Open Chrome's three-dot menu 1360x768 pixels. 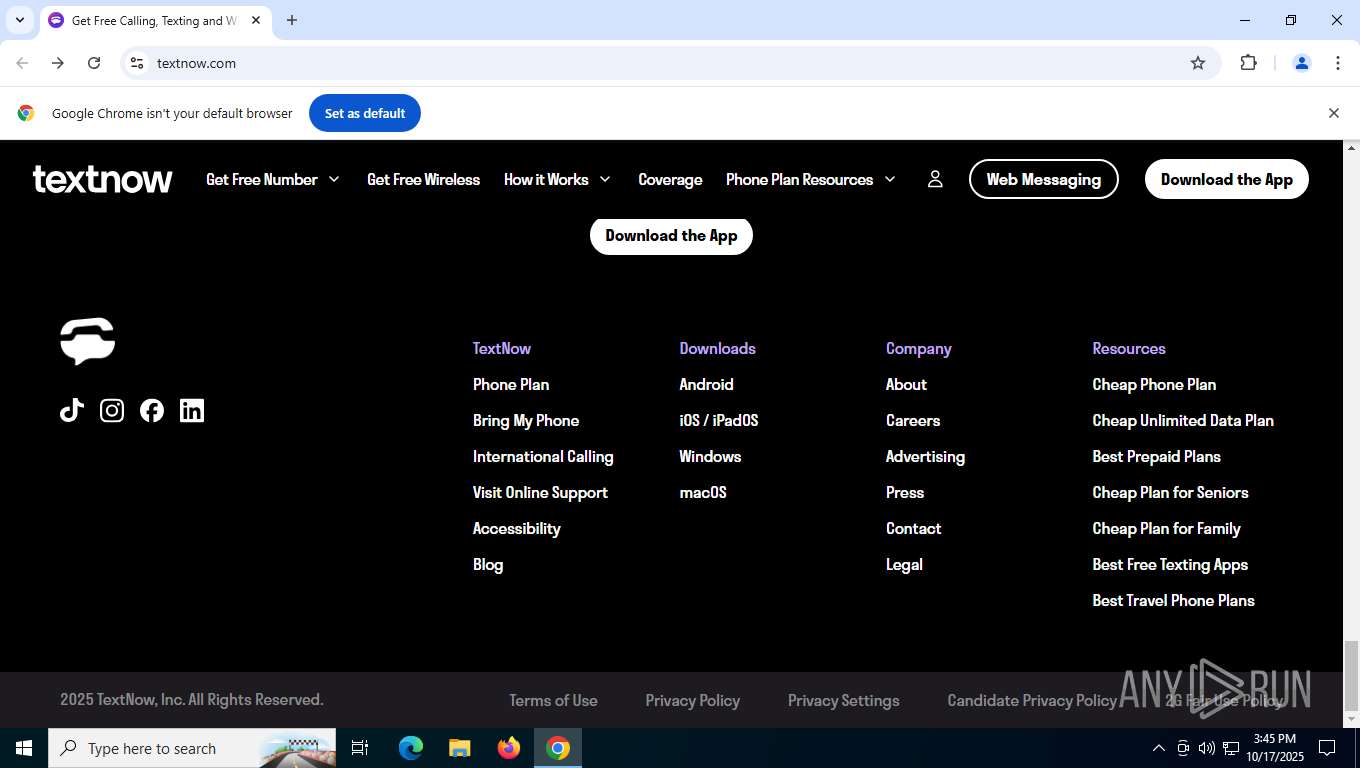pyautogui.click(x=1338, y=63)
